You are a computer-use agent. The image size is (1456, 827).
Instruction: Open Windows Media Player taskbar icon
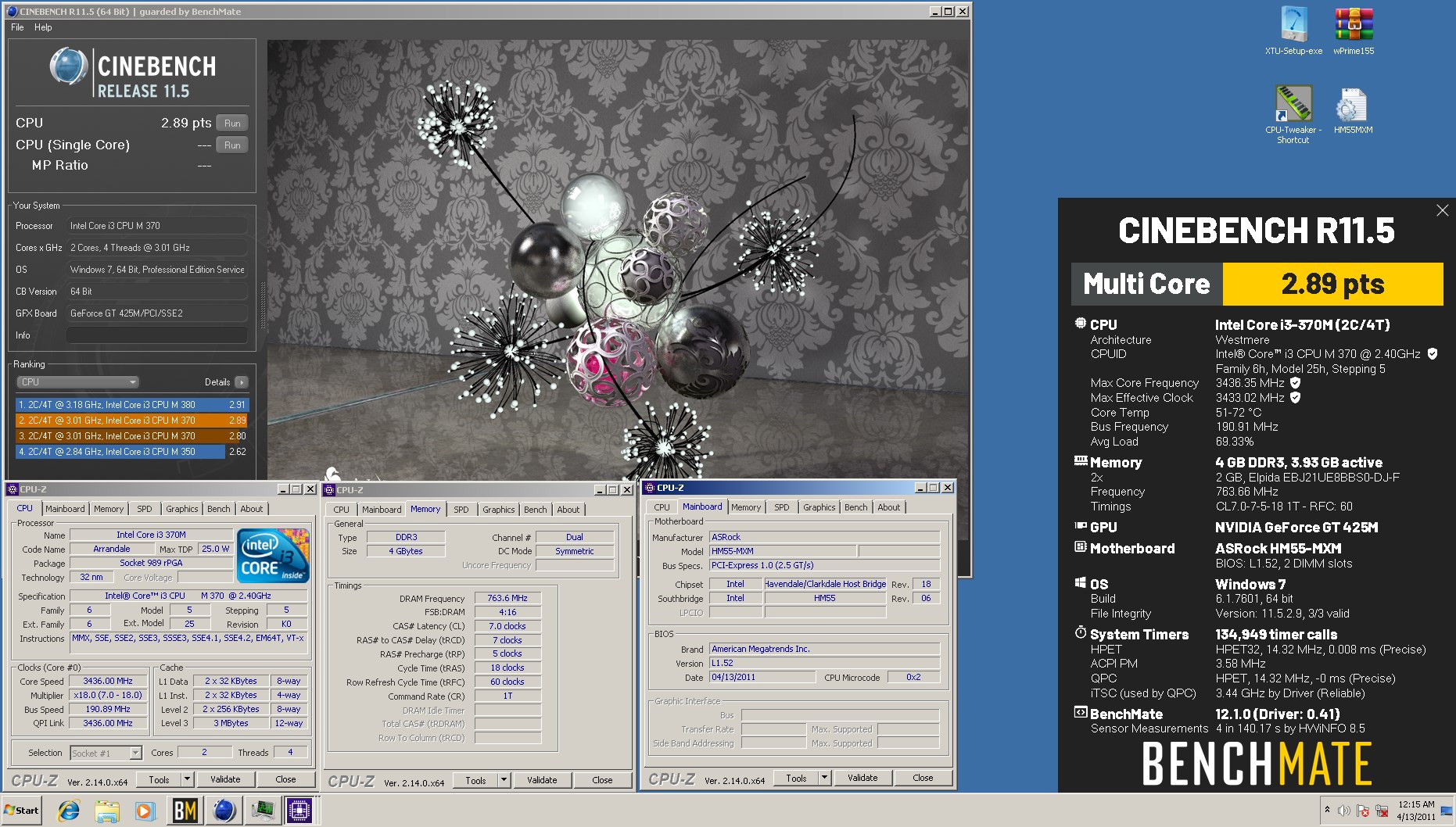(x=145, y=811)
